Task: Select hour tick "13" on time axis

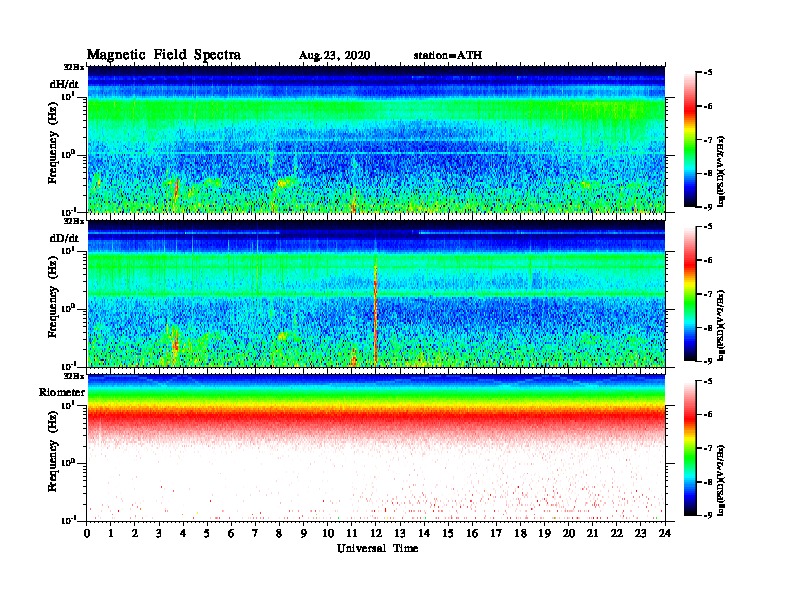Action: click(400, 534)
